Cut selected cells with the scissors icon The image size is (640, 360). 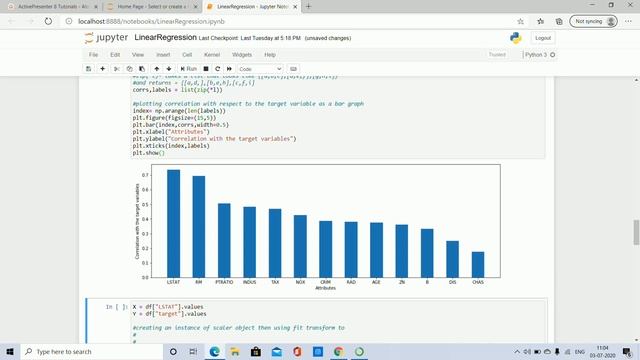pos(116,69)
